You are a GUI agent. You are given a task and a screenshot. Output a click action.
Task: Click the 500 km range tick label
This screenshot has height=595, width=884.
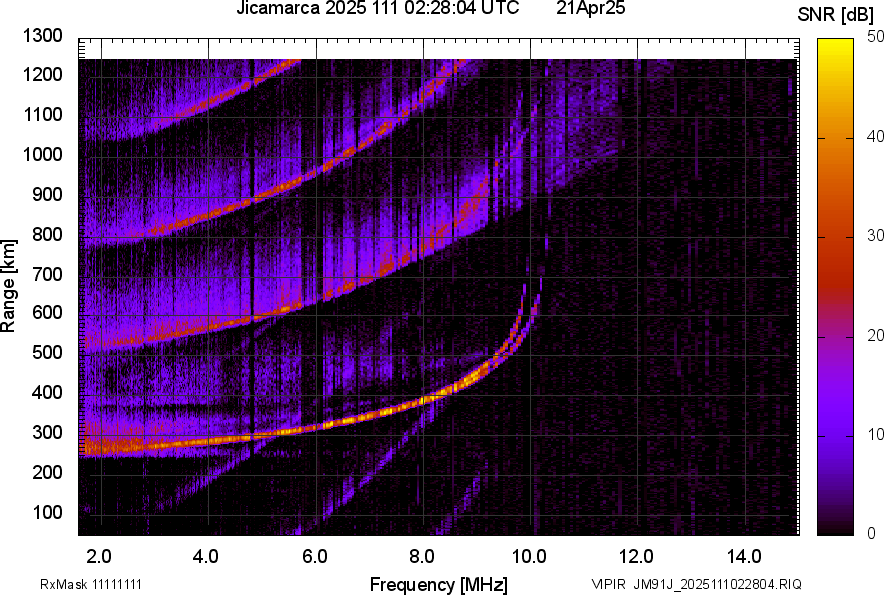coord(47,352)
